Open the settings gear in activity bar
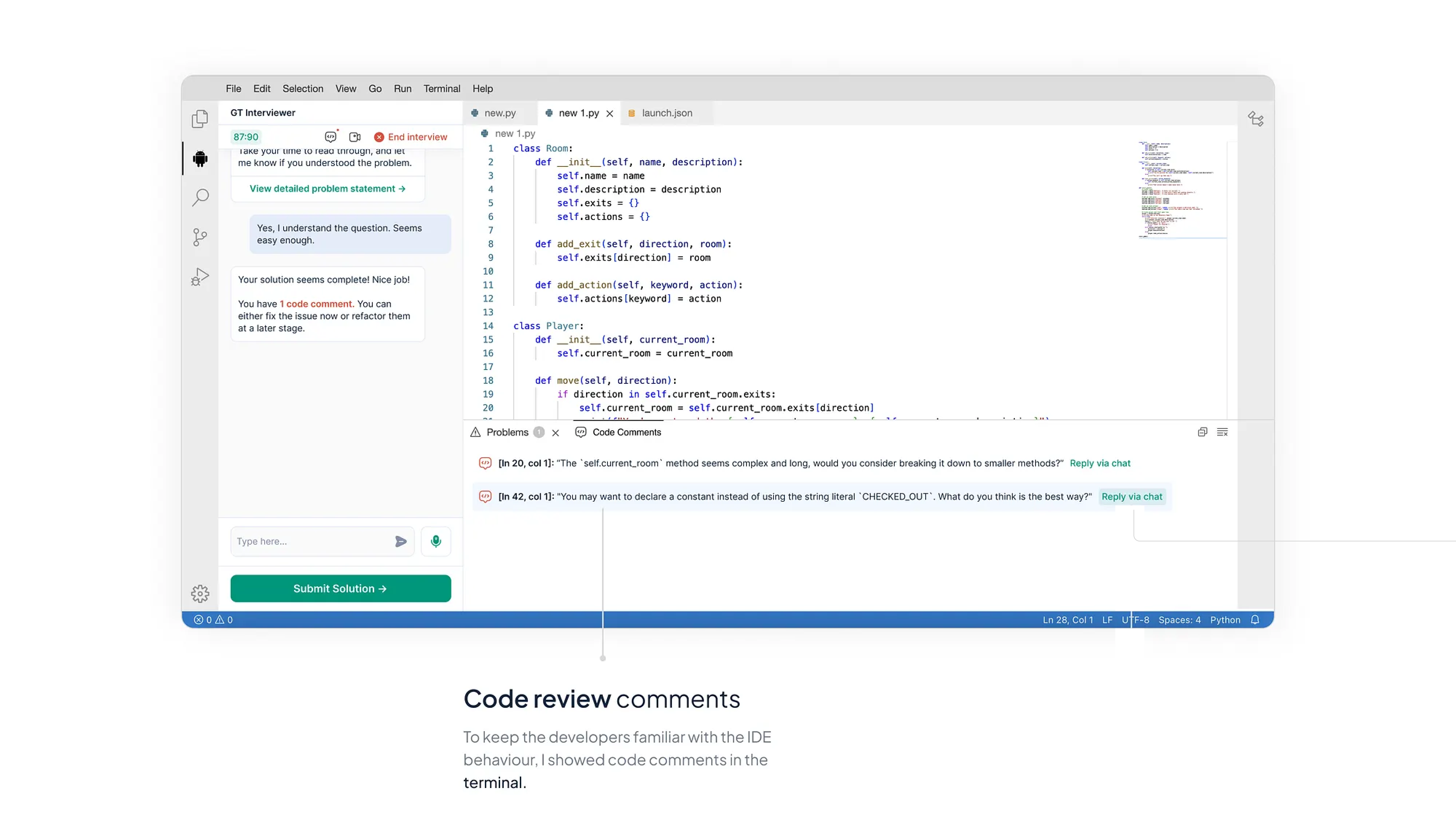 pos(199,594)
